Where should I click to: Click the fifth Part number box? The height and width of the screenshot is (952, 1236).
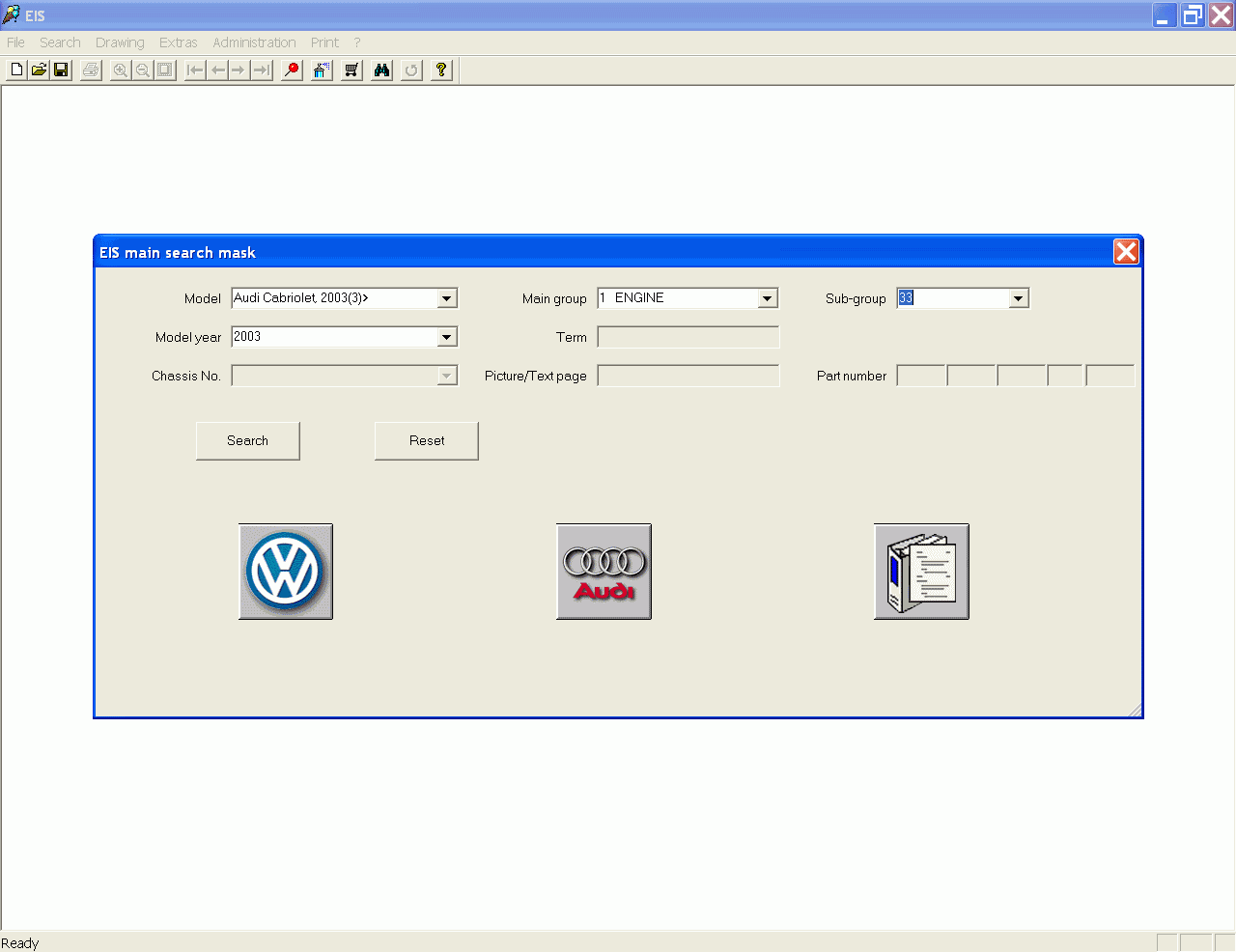(x=1110, y=376)
